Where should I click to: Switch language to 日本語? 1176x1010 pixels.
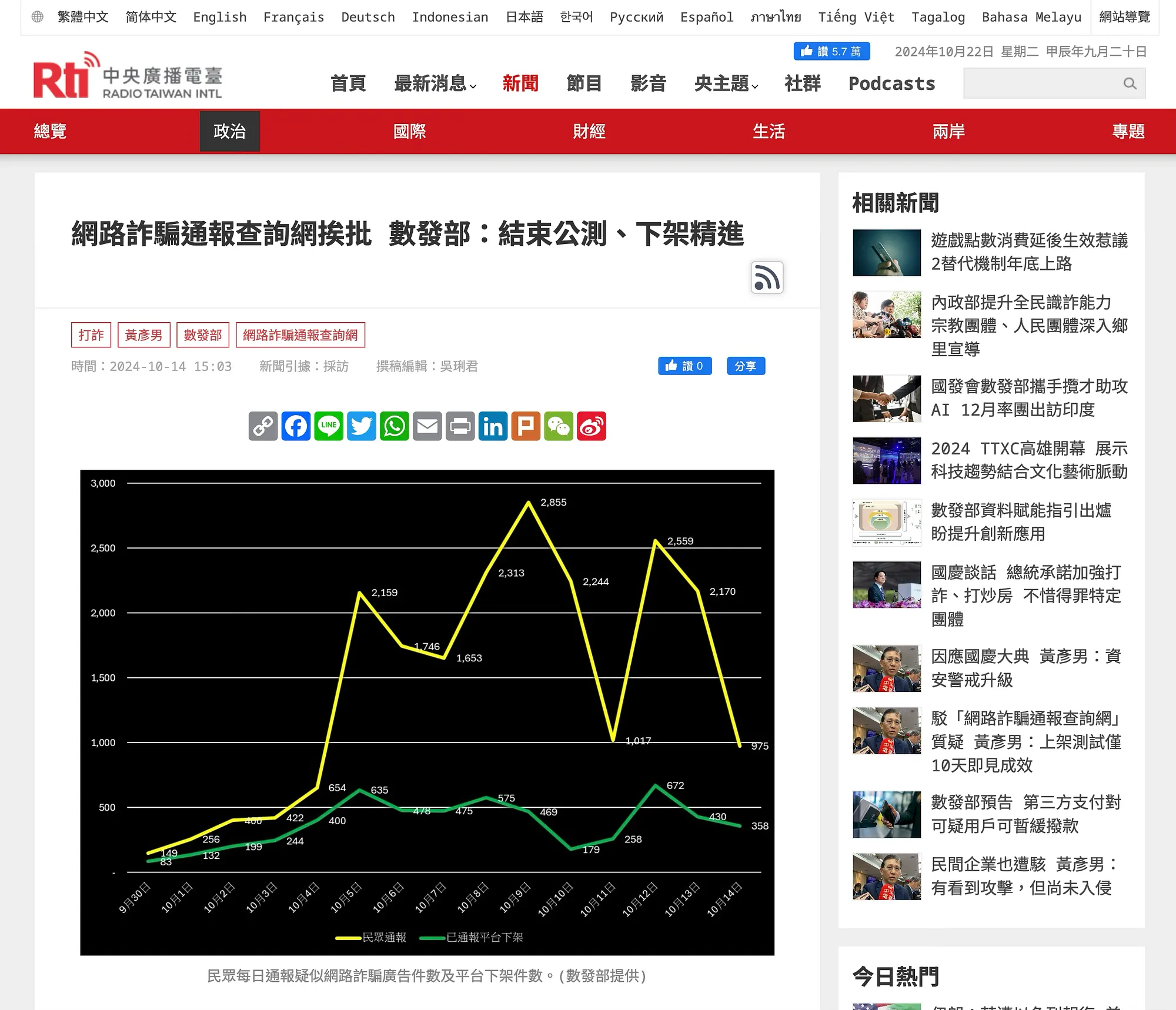click(x=524, y=17)
